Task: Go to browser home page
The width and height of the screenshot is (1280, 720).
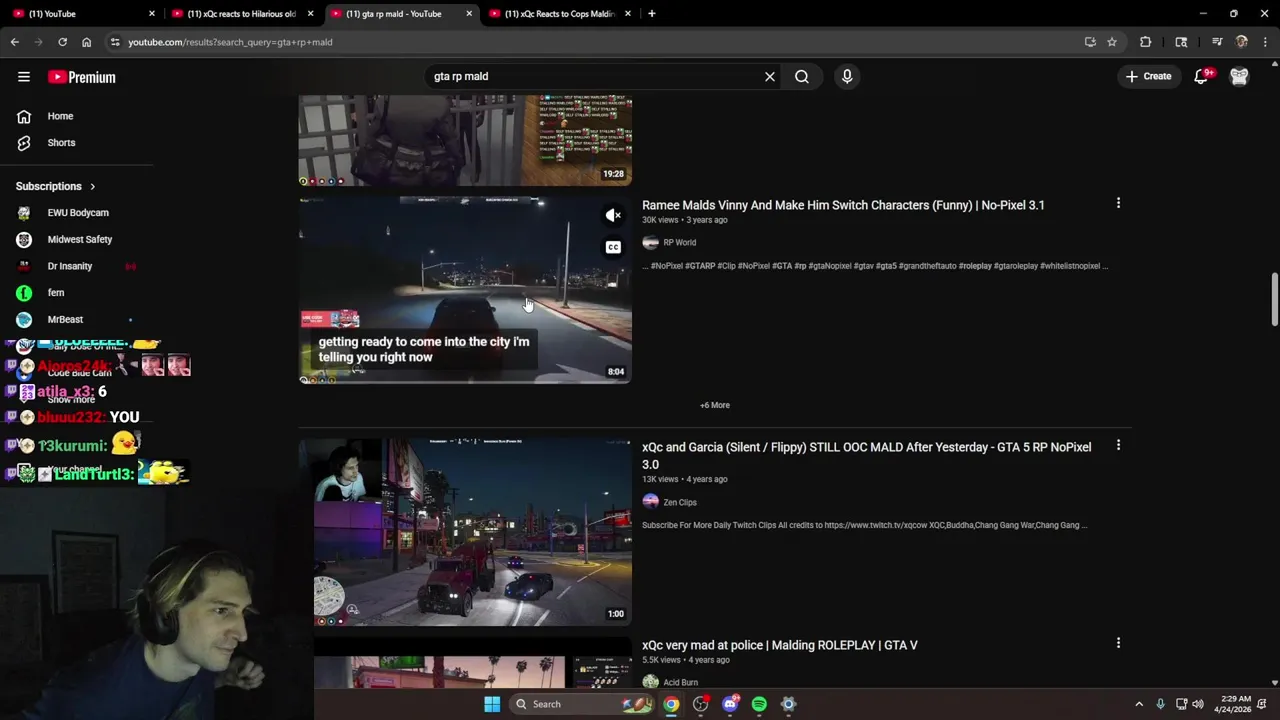Action: [x=86, y=42]
